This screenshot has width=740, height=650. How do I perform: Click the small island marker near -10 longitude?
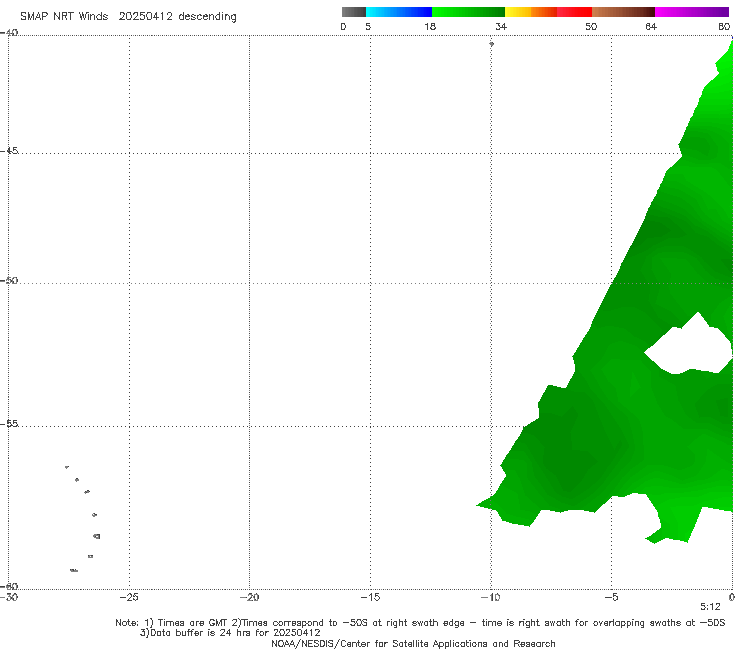click(491, 44)
